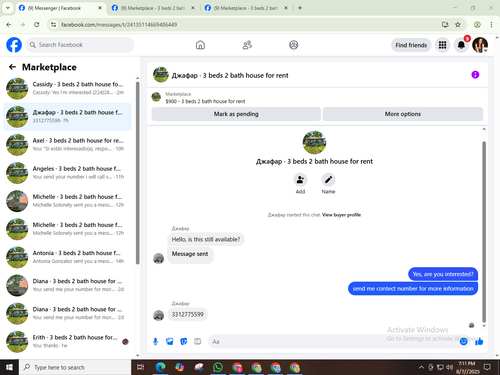Open Antonia conversation in list
This screenshot has width=500, height=375.
(x=68, y=257)
